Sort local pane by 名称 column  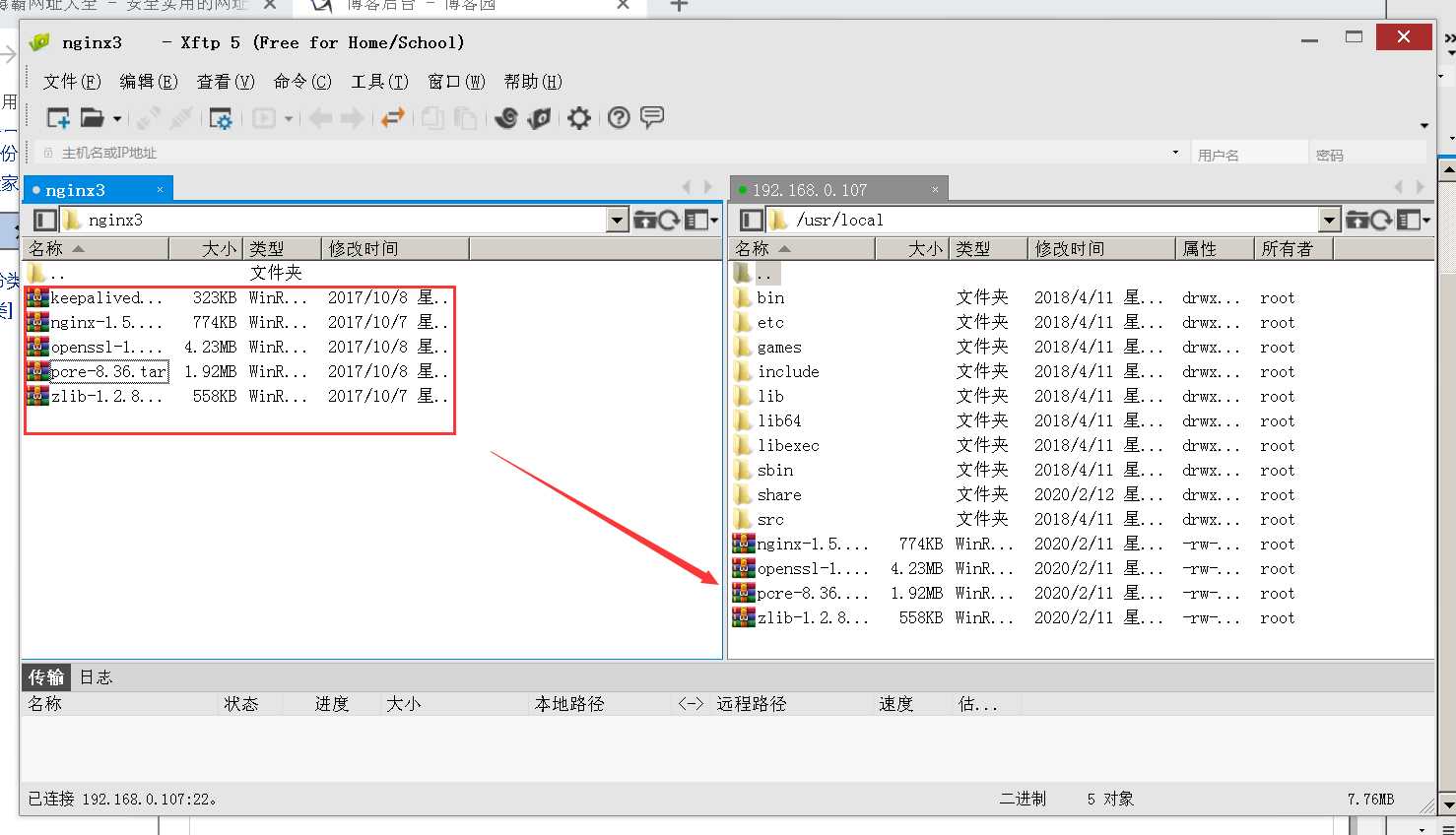[x=96, y=248]
